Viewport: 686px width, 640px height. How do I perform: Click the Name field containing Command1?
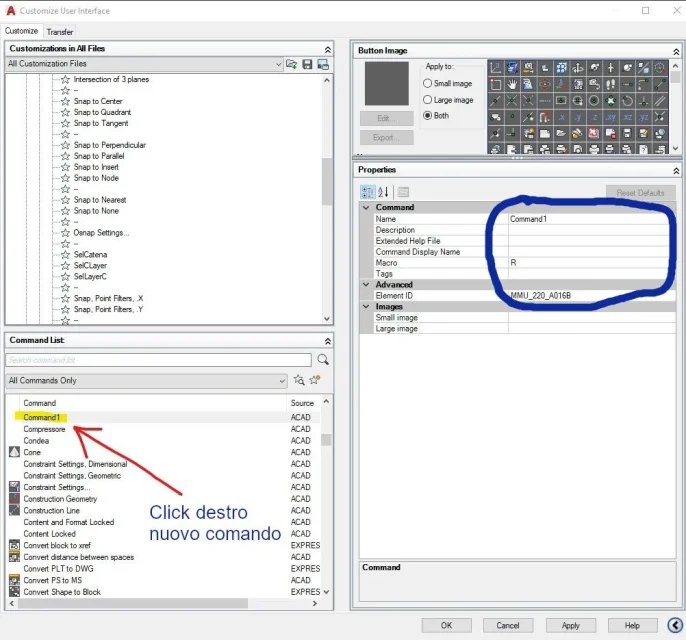click(592, 219)
